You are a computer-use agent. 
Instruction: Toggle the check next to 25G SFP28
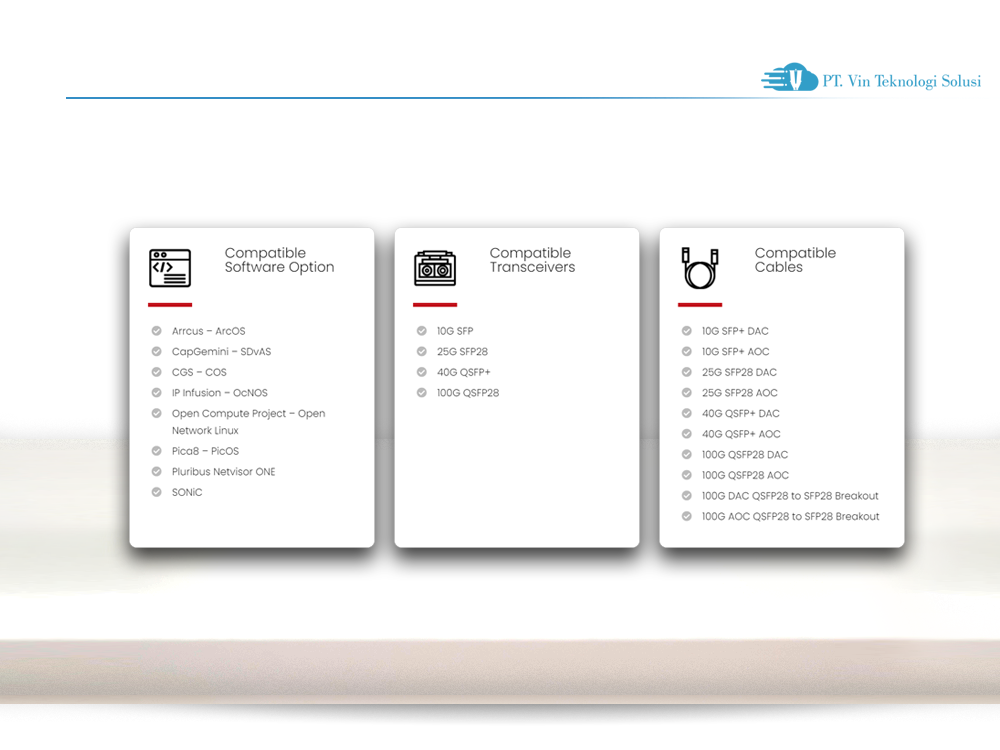click(x=421, y=351)
